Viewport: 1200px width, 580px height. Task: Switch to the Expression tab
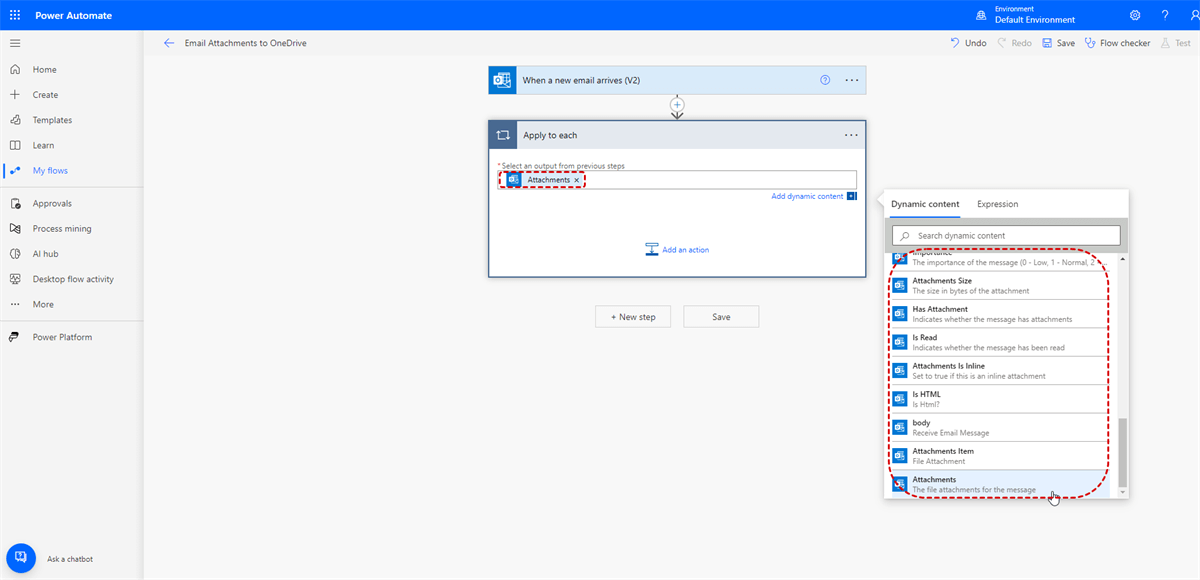(998, 204)
